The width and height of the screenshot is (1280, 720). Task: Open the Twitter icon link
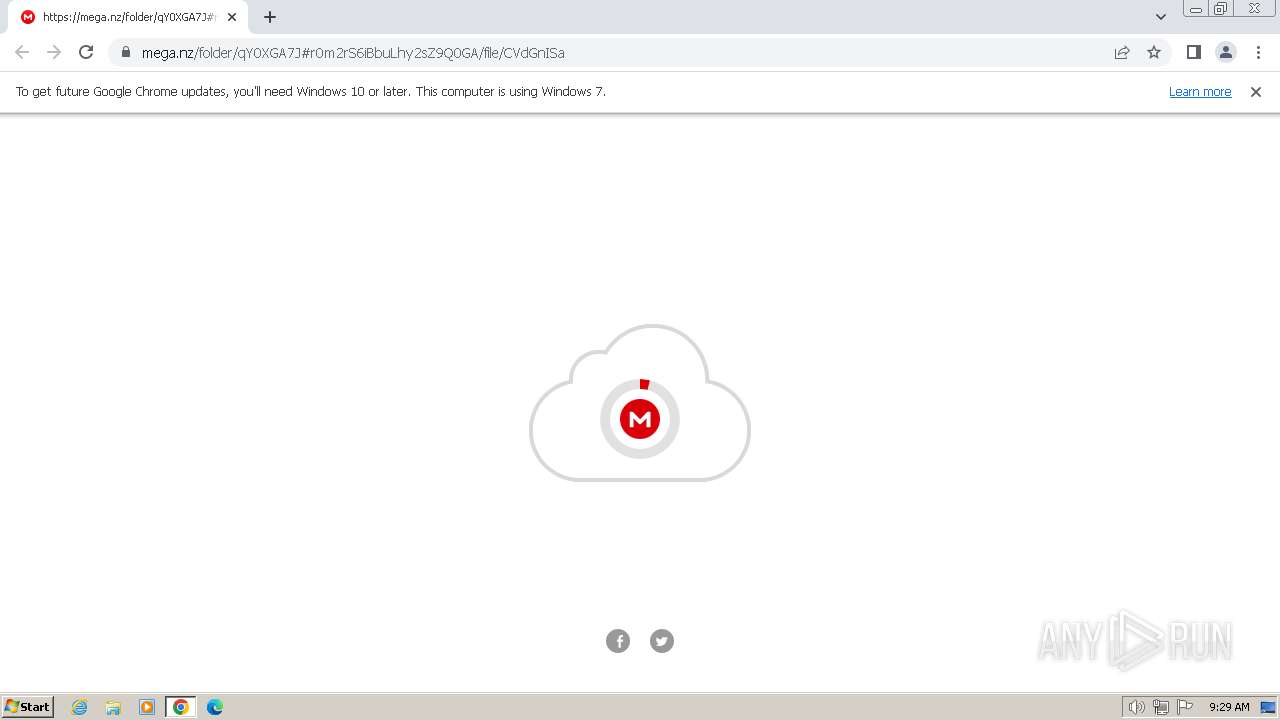tap(662, 641)
